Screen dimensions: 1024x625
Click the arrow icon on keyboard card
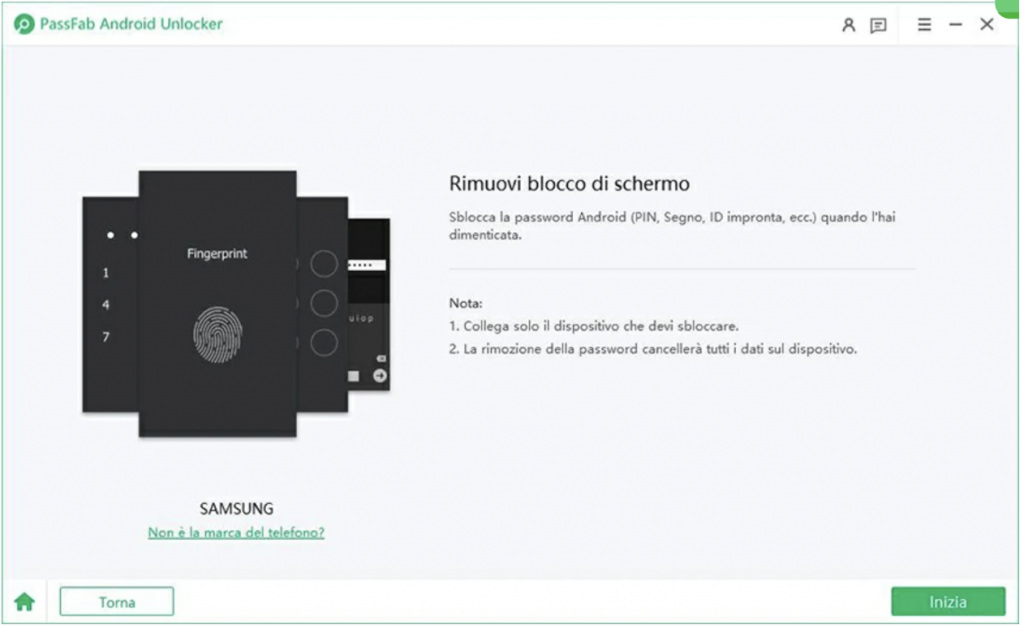click(379, 376)
